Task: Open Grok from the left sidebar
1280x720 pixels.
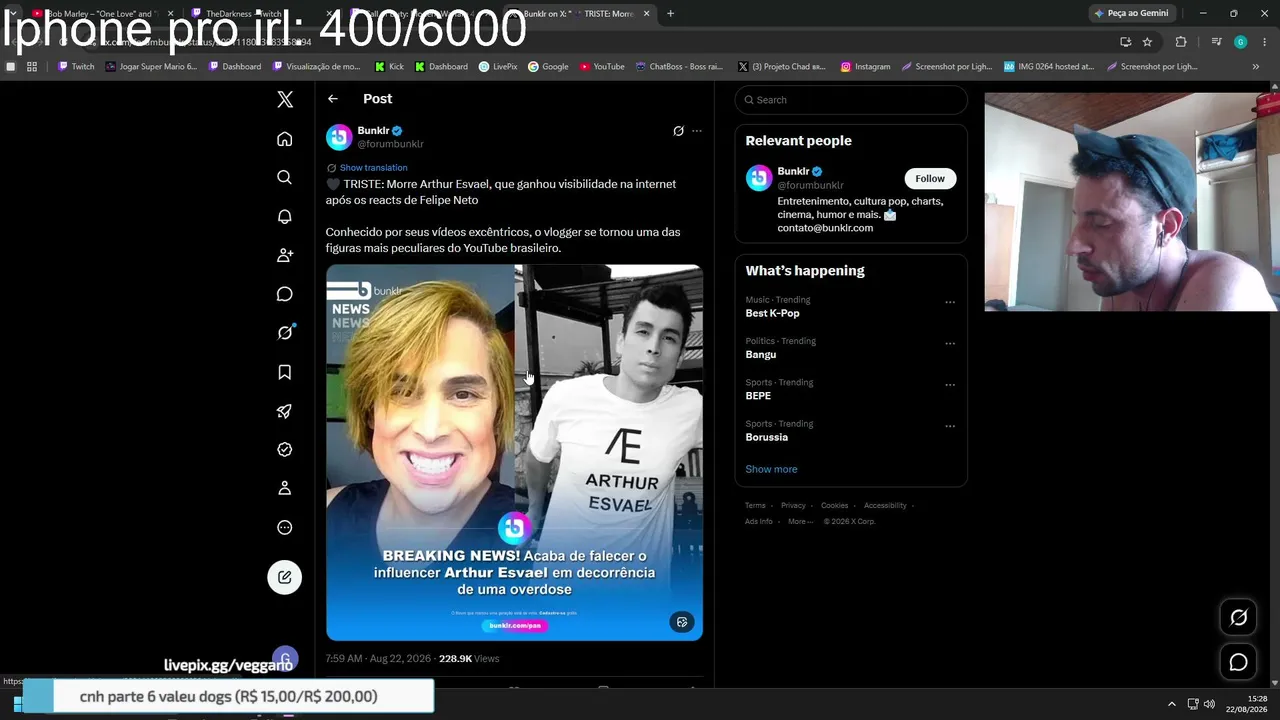Action: [285, 333]
